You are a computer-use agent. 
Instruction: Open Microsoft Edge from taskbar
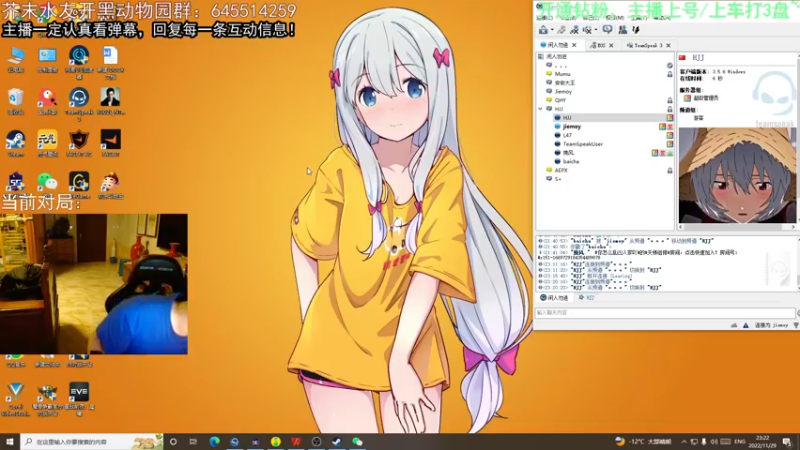click(214, 441)
